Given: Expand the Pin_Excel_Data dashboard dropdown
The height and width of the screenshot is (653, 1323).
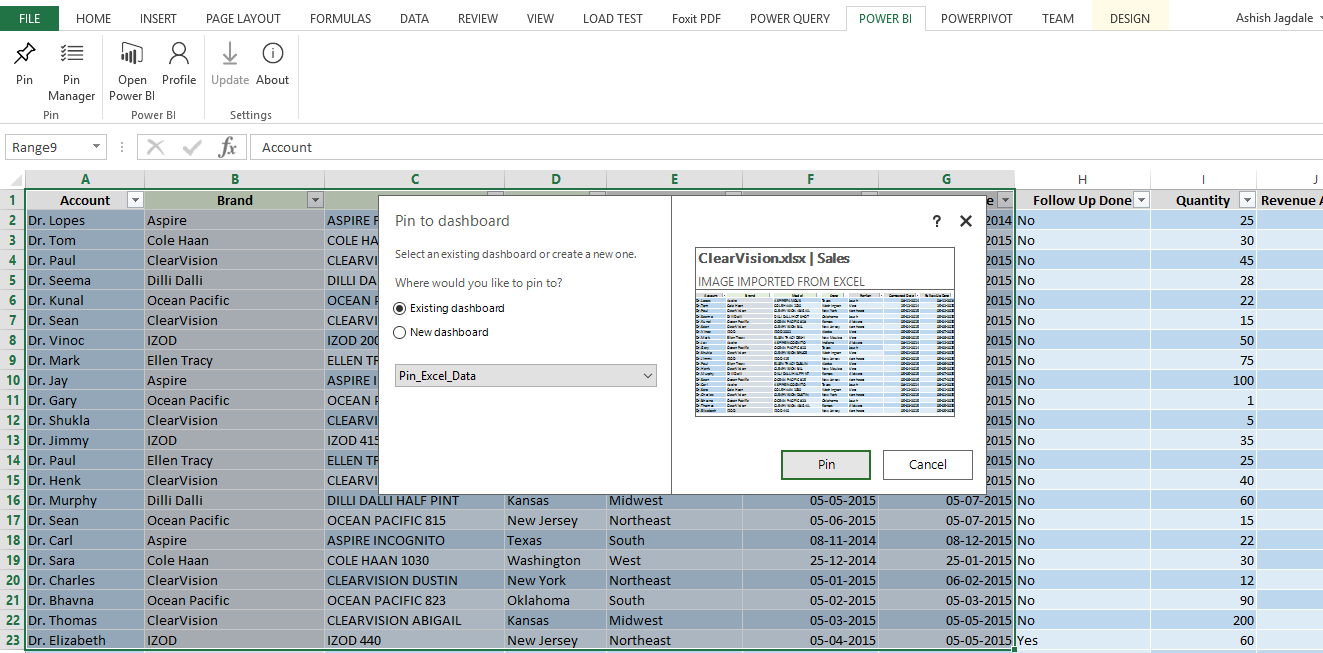Looking at the screenshot, I should click(648, 376).
